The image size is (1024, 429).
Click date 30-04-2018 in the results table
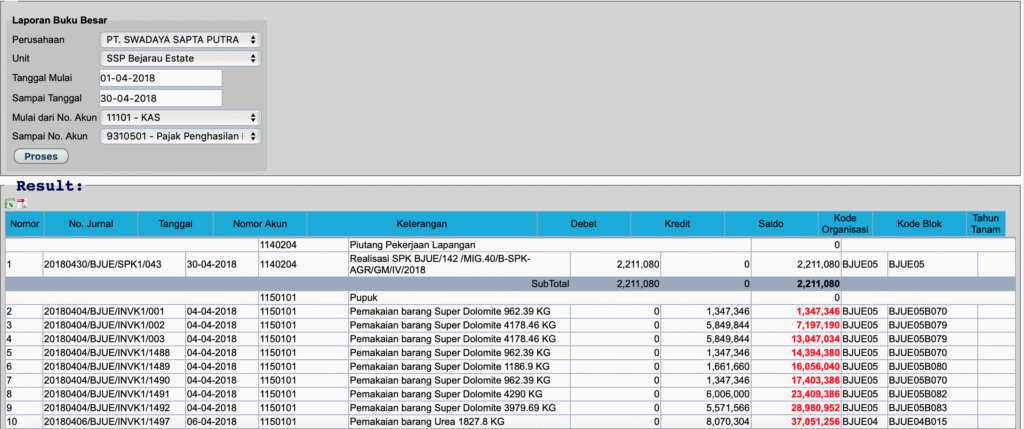212,264
